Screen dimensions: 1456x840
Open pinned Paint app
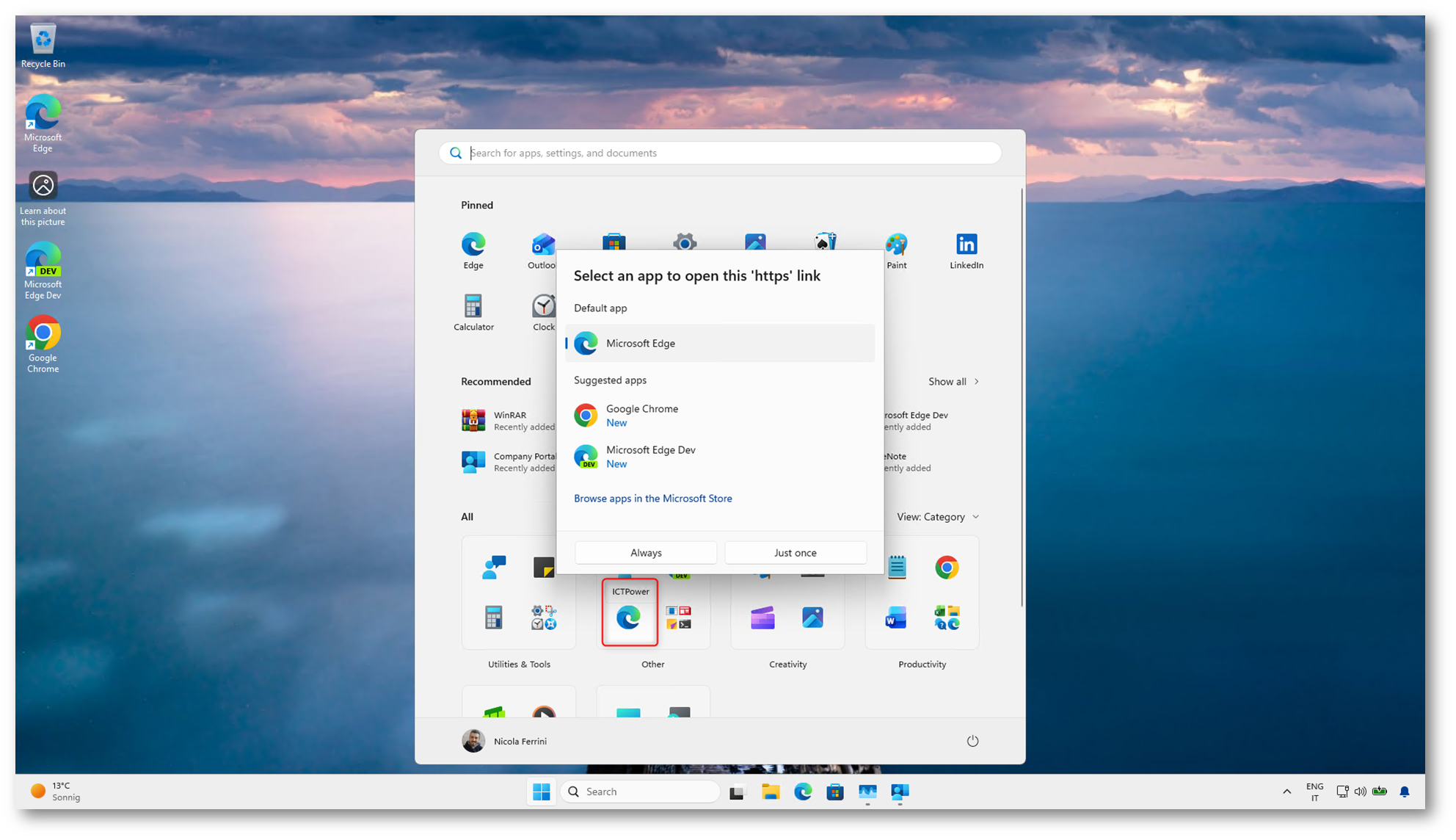895,250
